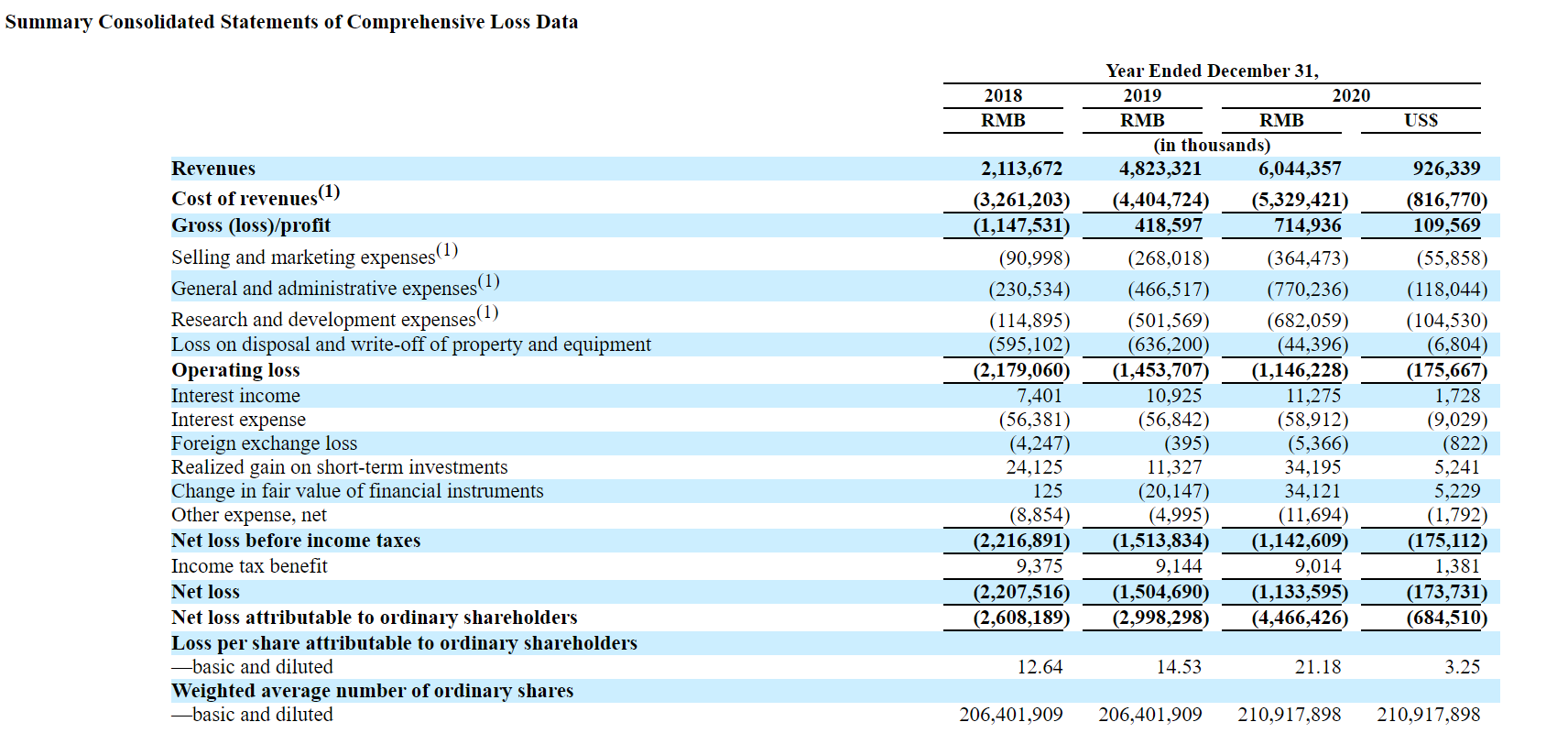
Task: Select the "Operating loss" row label
Action: (235, 370)
